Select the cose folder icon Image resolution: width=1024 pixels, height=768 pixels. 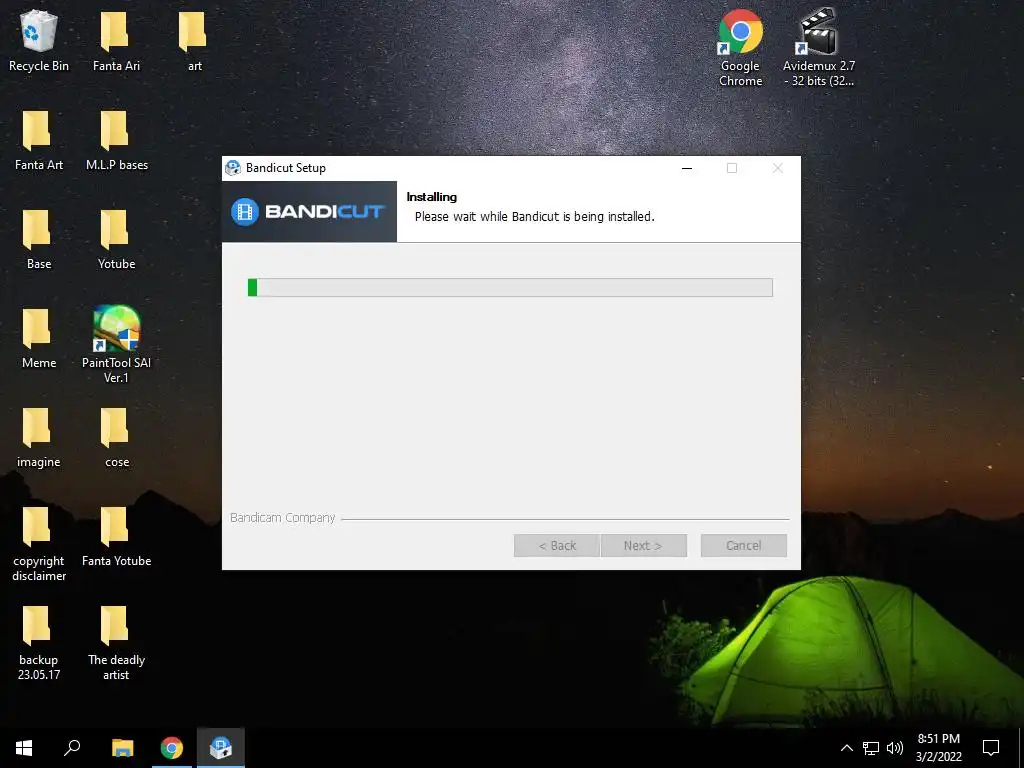point(116,438)
